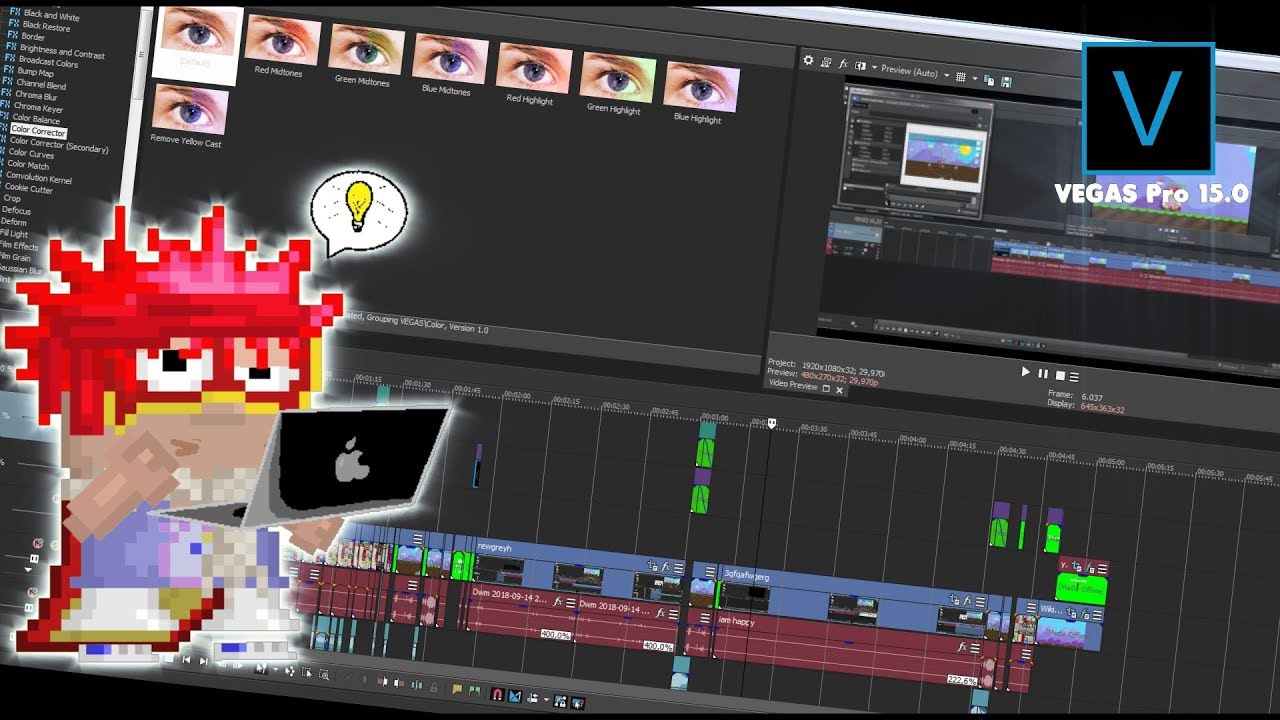
Task: Select the Red Highlight preset thumbnail
Action: 533,72
